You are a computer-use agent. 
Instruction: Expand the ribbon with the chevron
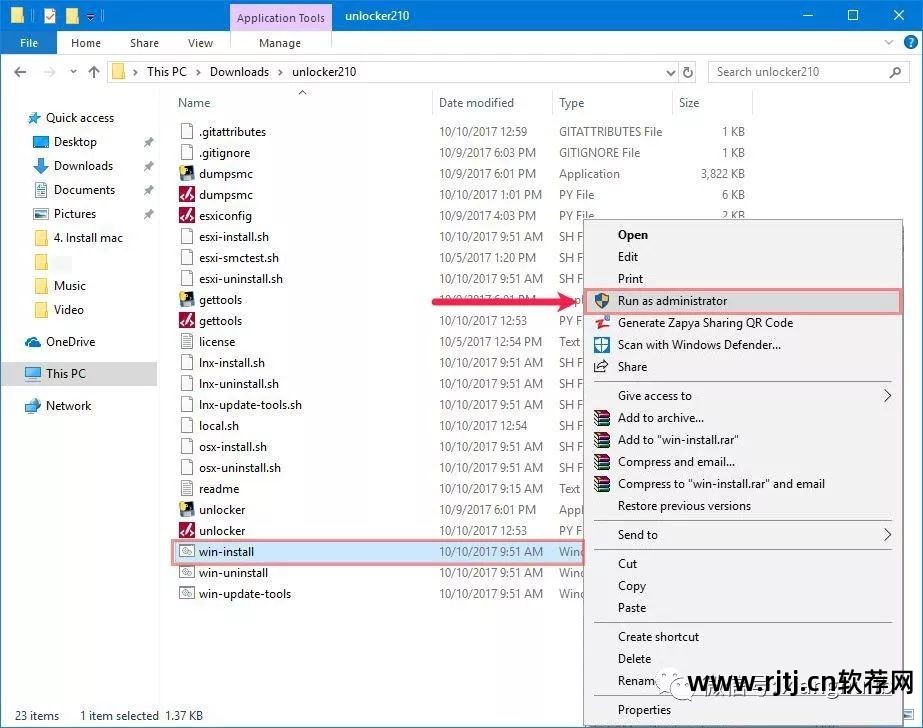[889, 42]
